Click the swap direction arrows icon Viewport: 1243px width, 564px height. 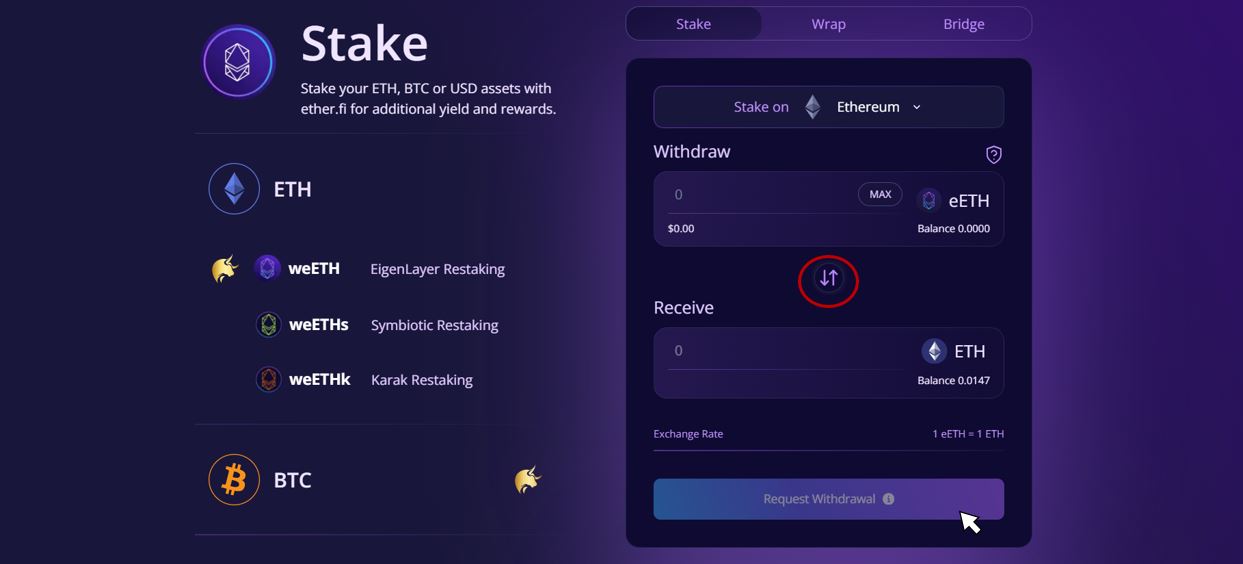click(828, 279)
